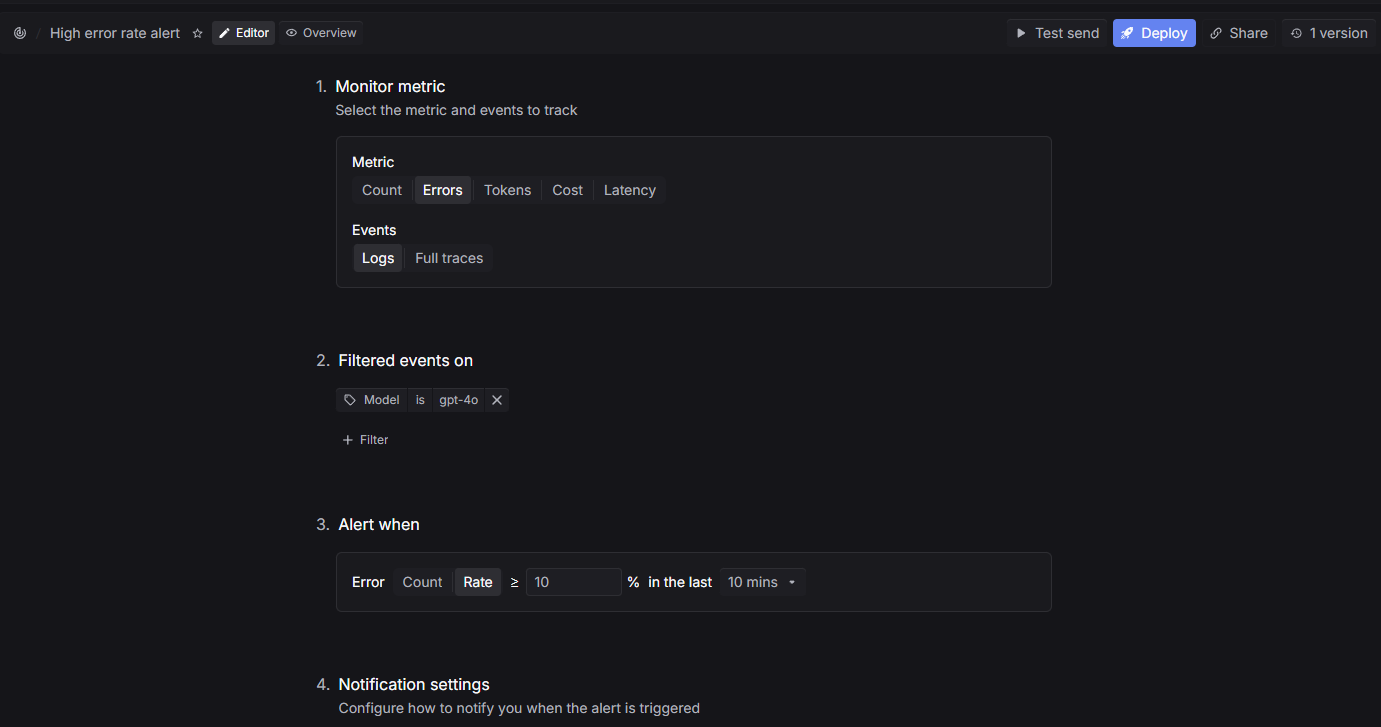Switch to the Overview tab
This screenshot has width=1381, height=727.
[x=320, y=33]
